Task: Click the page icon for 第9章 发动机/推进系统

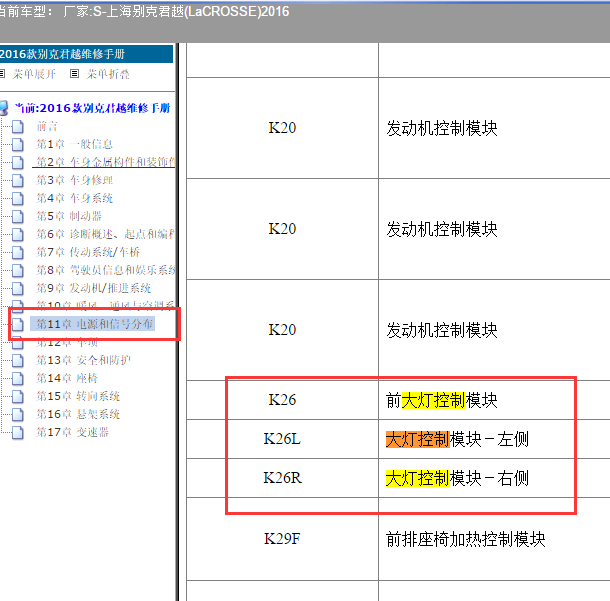Action: click(18, 288)
